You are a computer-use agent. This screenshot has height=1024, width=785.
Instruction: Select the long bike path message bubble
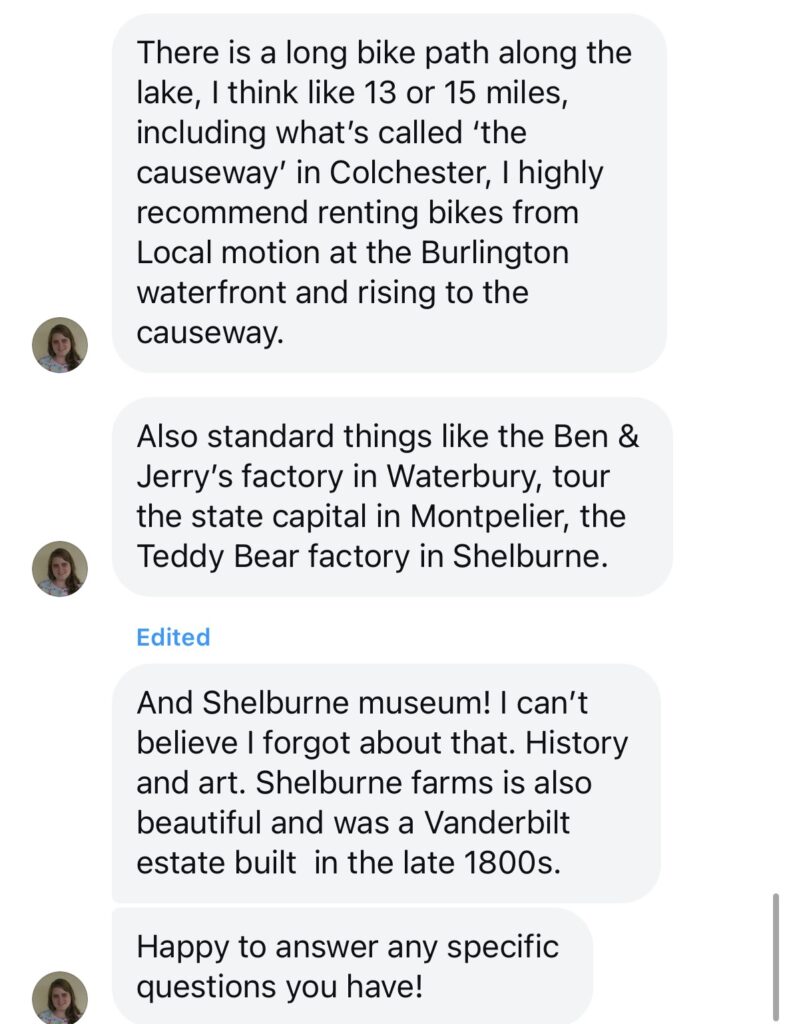click(388, 192)
